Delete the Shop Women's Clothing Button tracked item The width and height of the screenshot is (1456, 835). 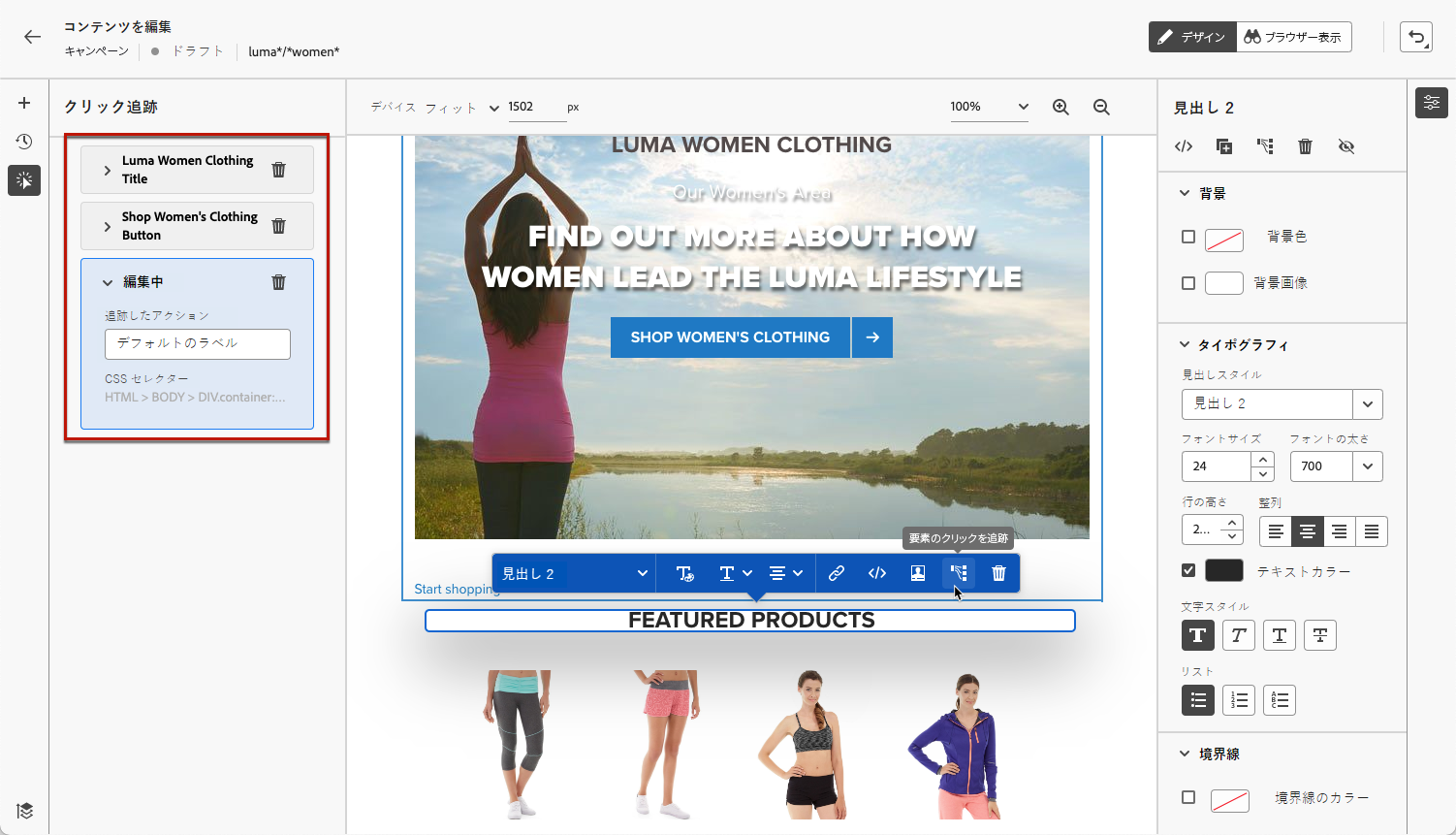tap(279, 226)
